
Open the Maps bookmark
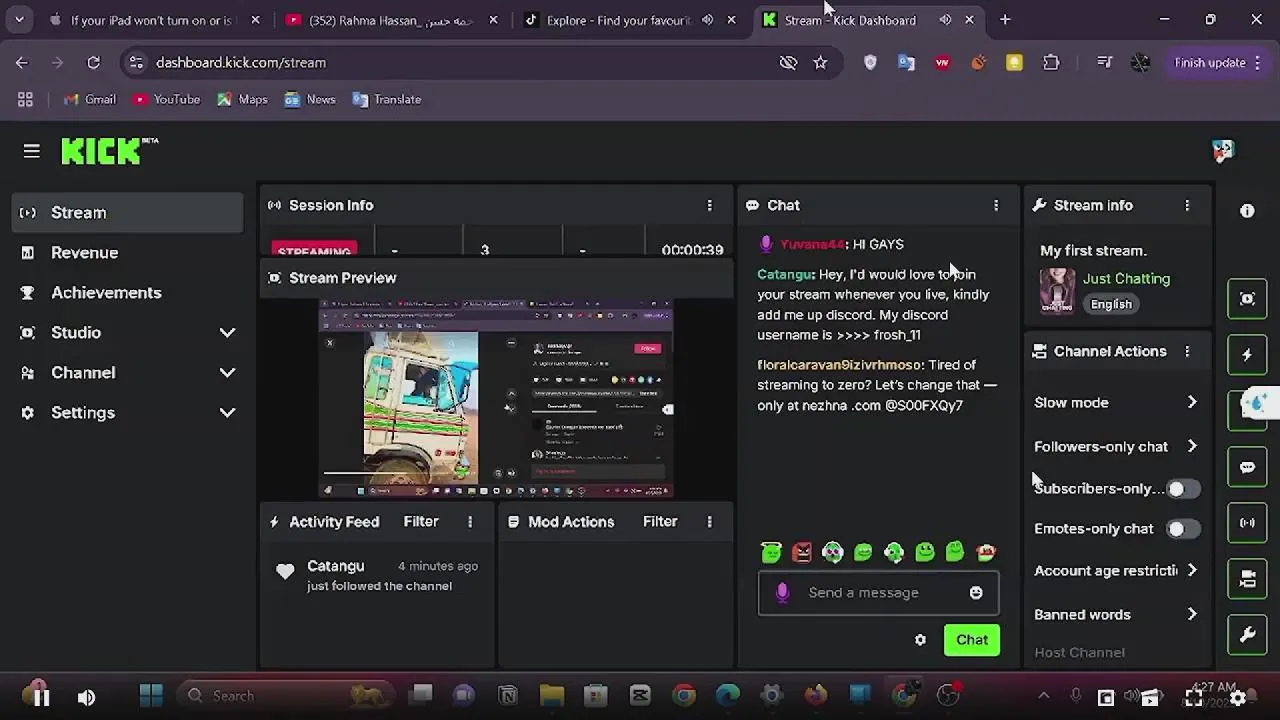pyautogui.click(x=242, y=99)
